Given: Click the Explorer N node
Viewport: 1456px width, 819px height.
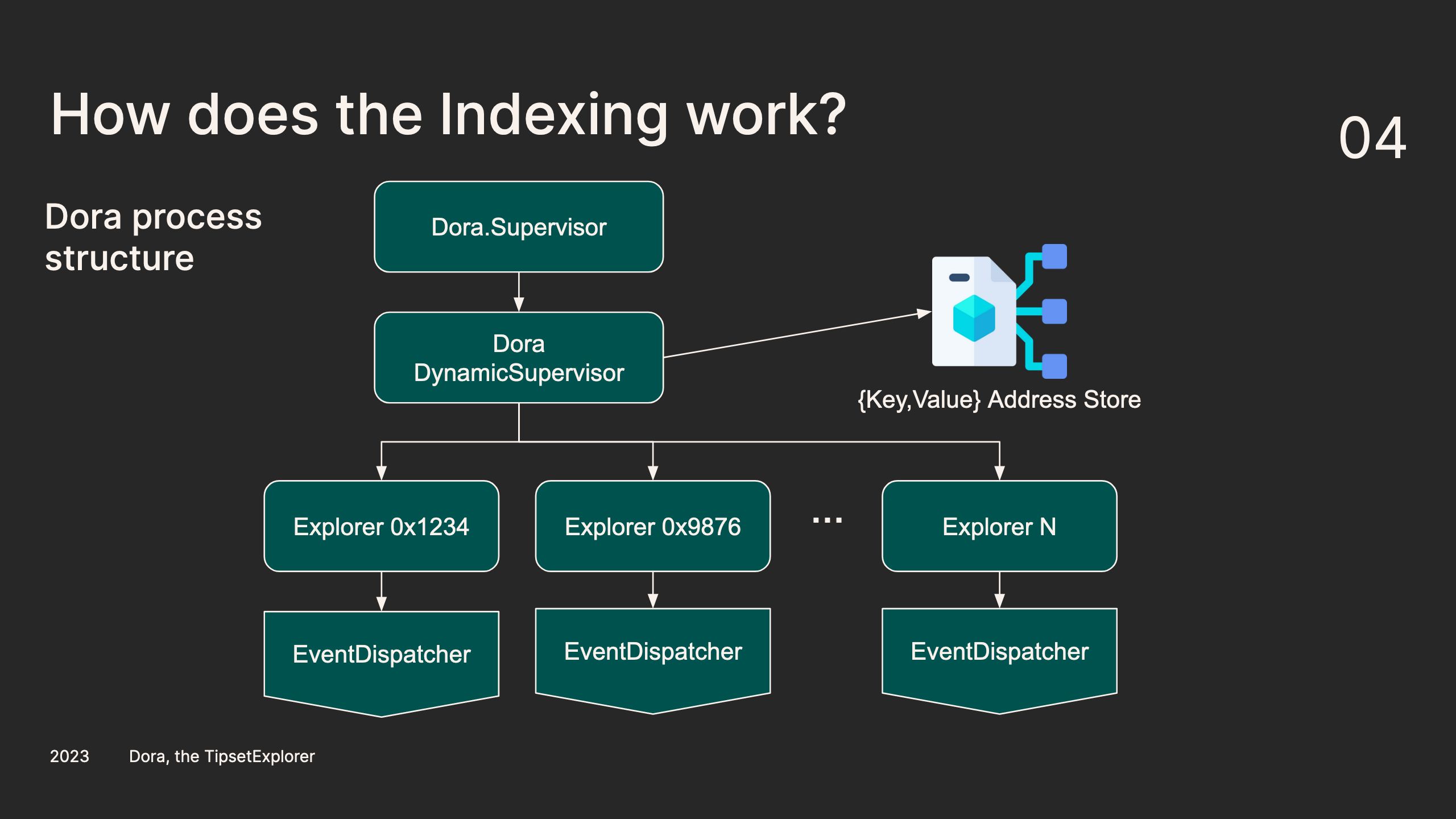Looking at the screenshot, I should [x=999, y=526].
